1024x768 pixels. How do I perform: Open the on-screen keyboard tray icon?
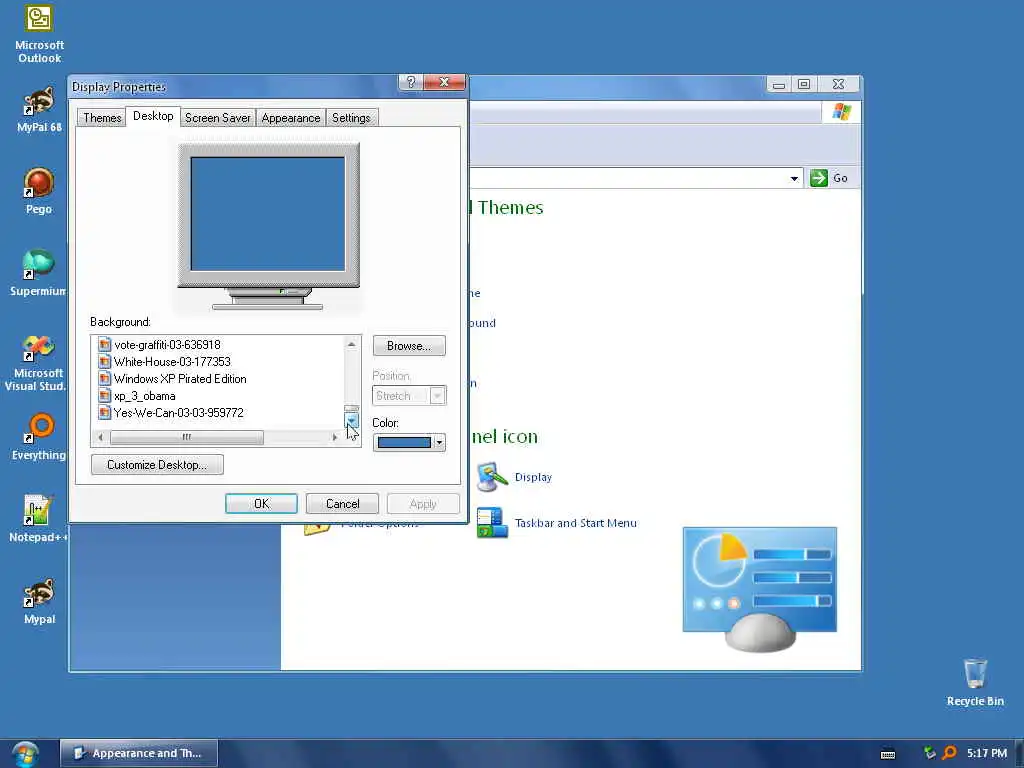888,754
